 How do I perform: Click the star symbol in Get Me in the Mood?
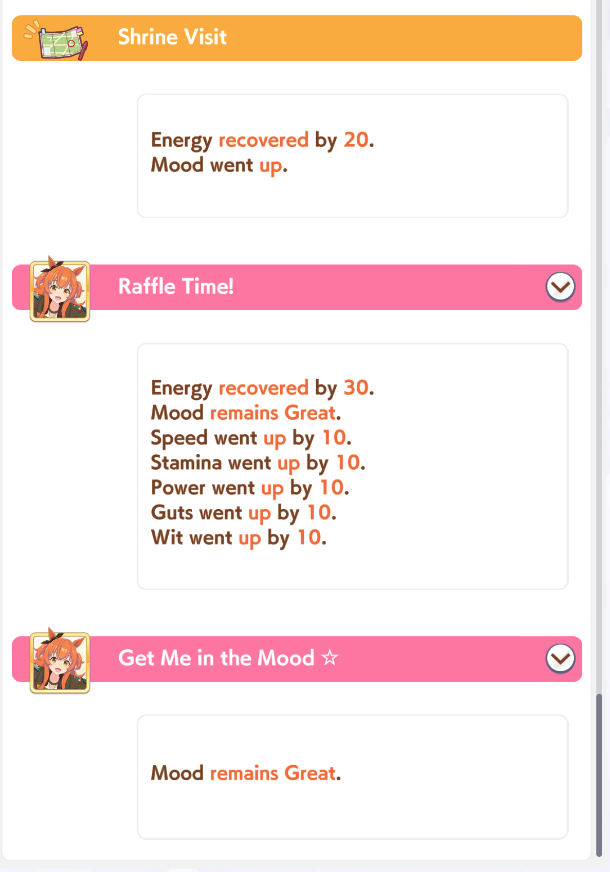tap(330, 658)
